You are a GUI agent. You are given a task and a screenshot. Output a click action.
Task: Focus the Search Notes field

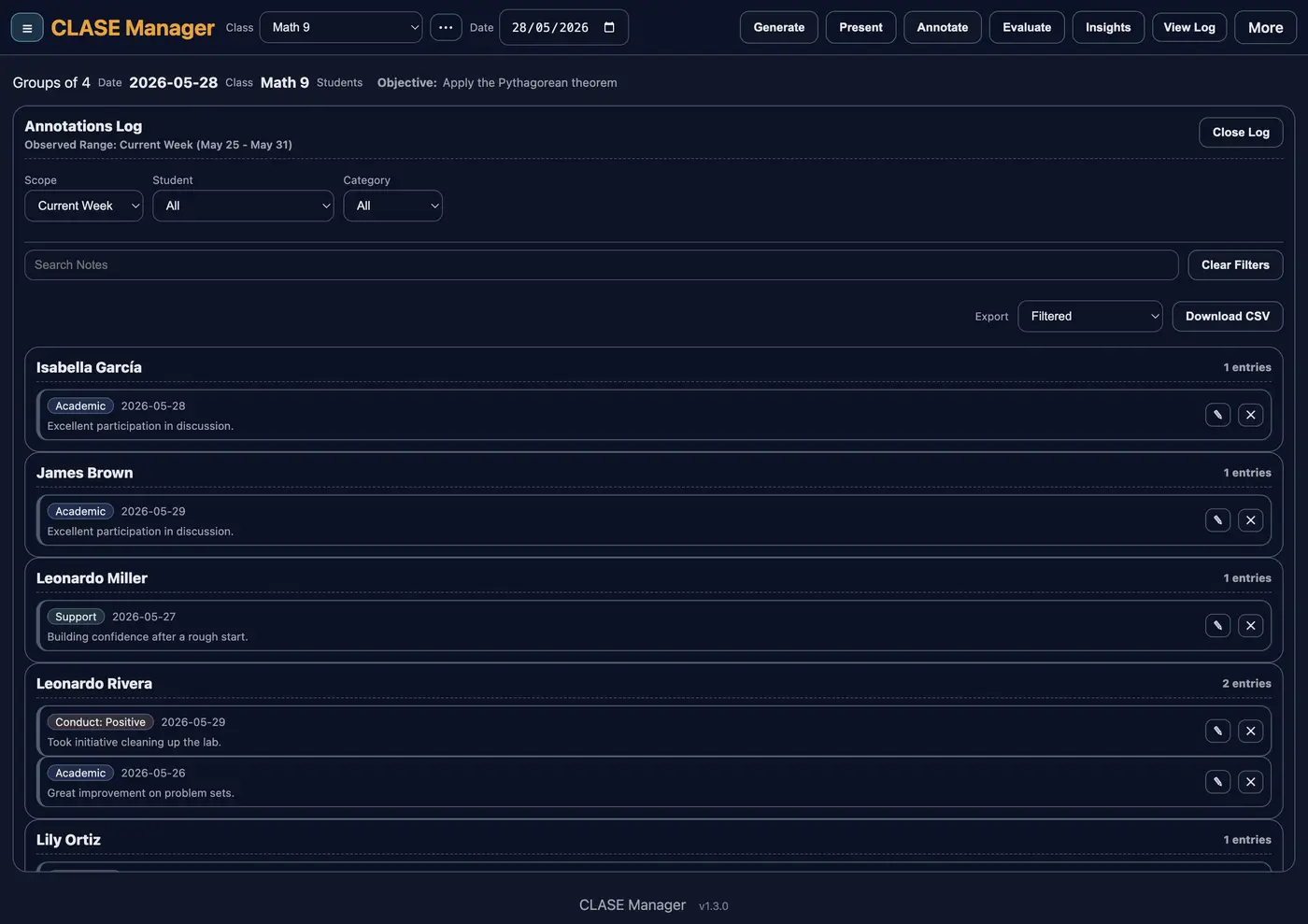coord(601,264)
